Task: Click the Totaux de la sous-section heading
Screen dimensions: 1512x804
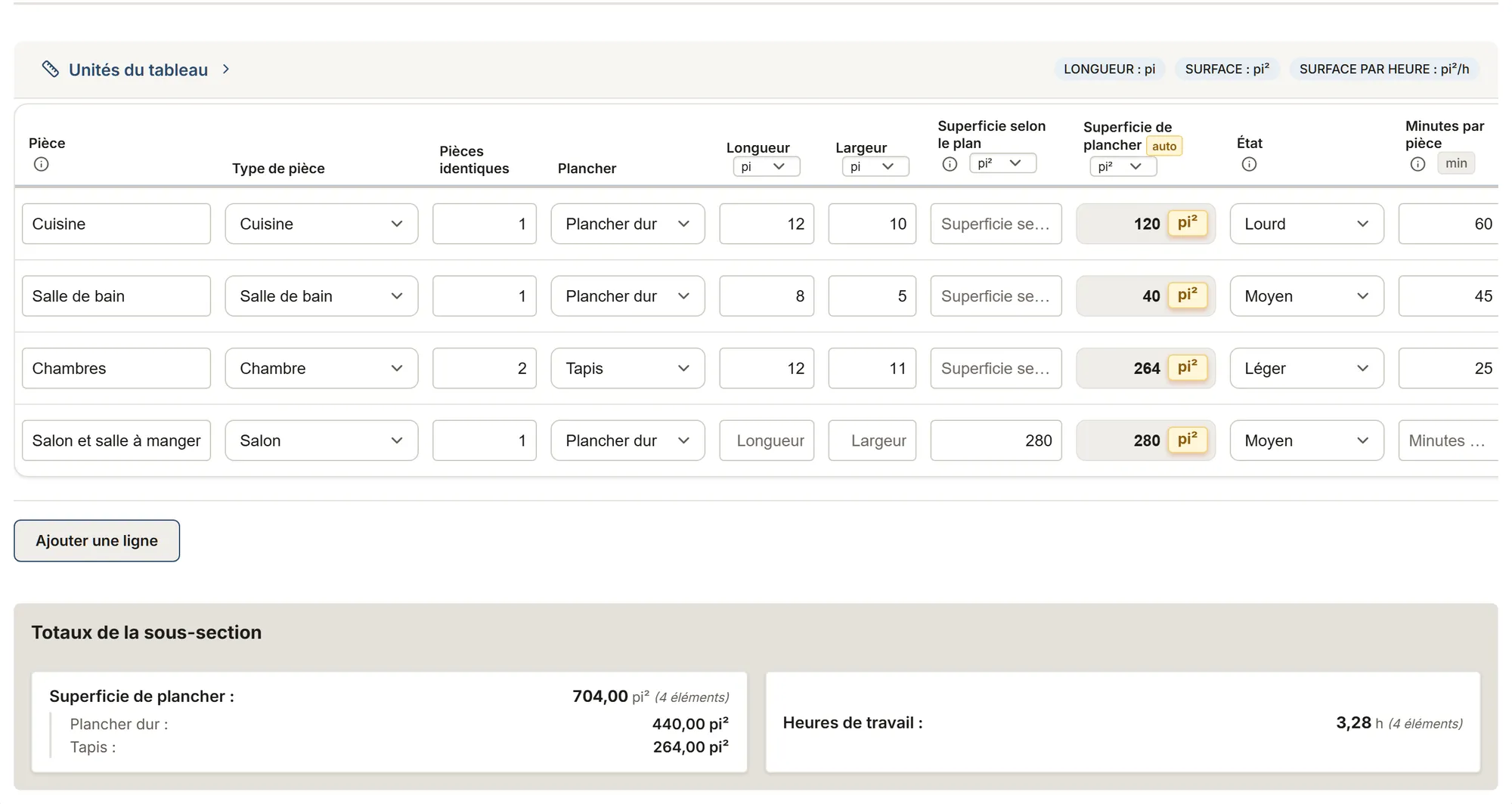Action: click(x=147, y=632)
